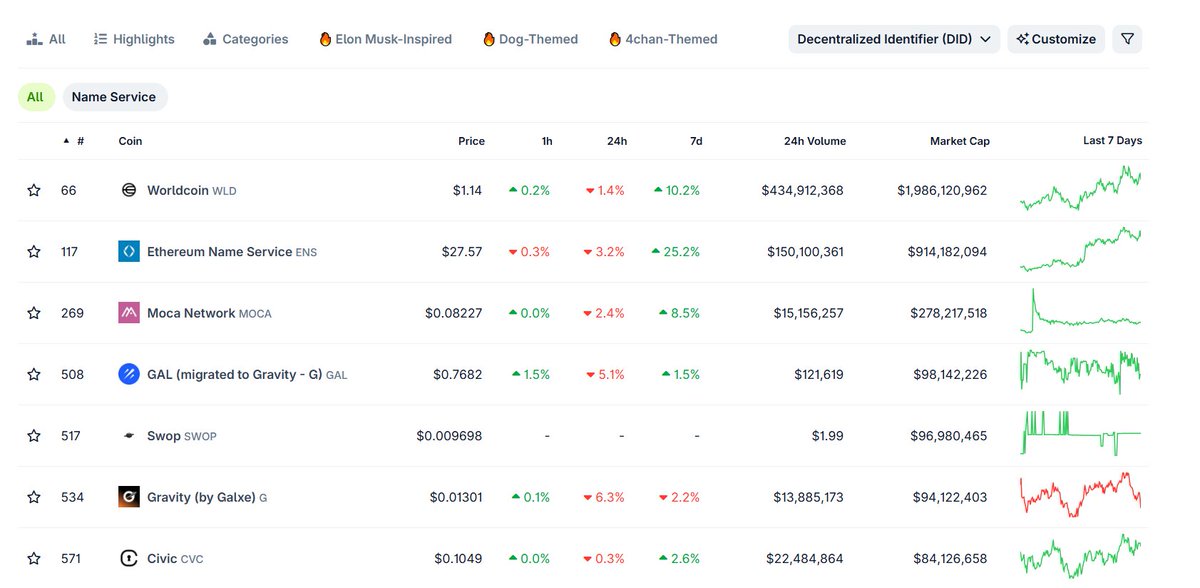Sort by the 24h Volume header

point(815,141)
